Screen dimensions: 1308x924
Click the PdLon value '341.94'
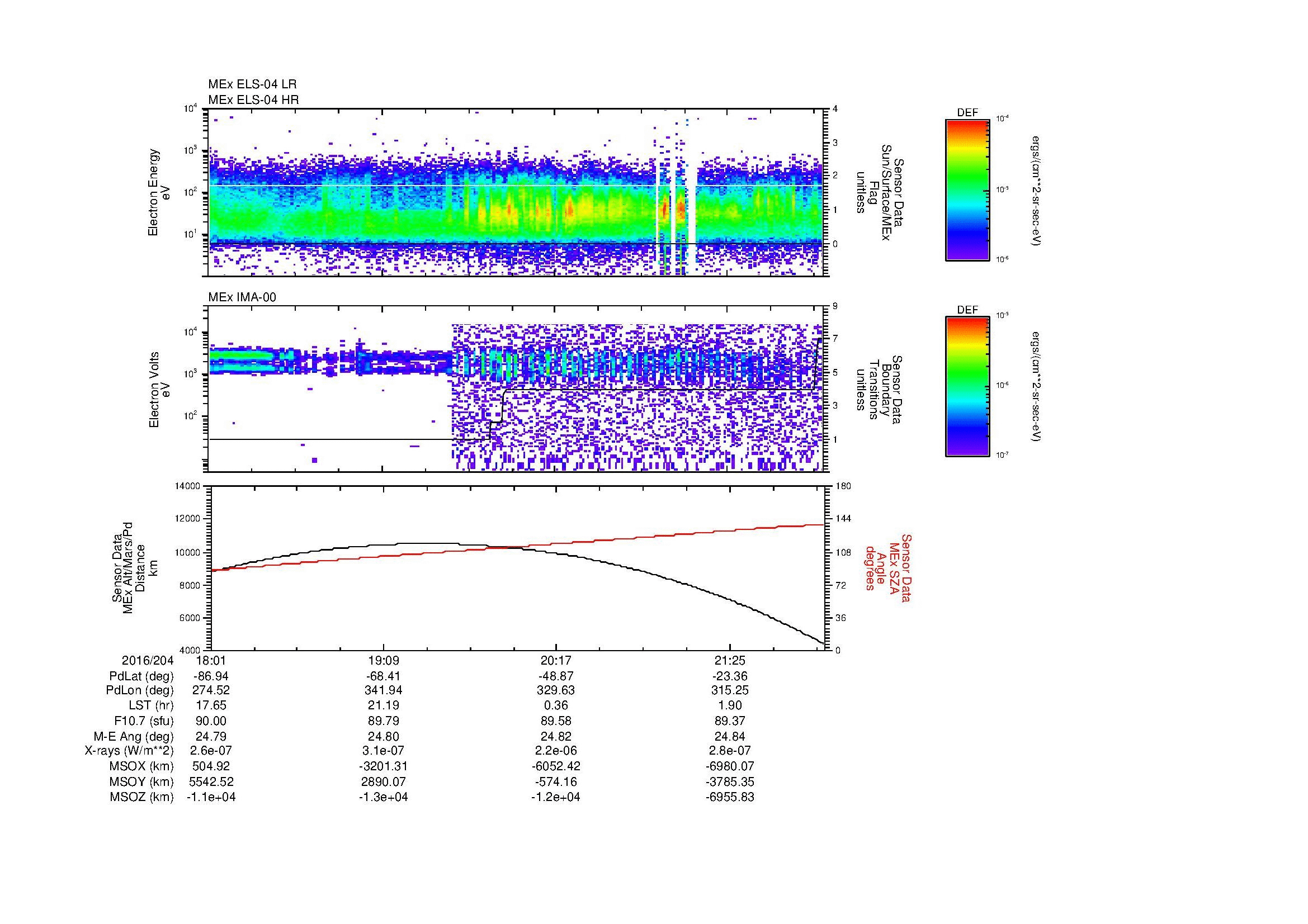click(384, 690)
